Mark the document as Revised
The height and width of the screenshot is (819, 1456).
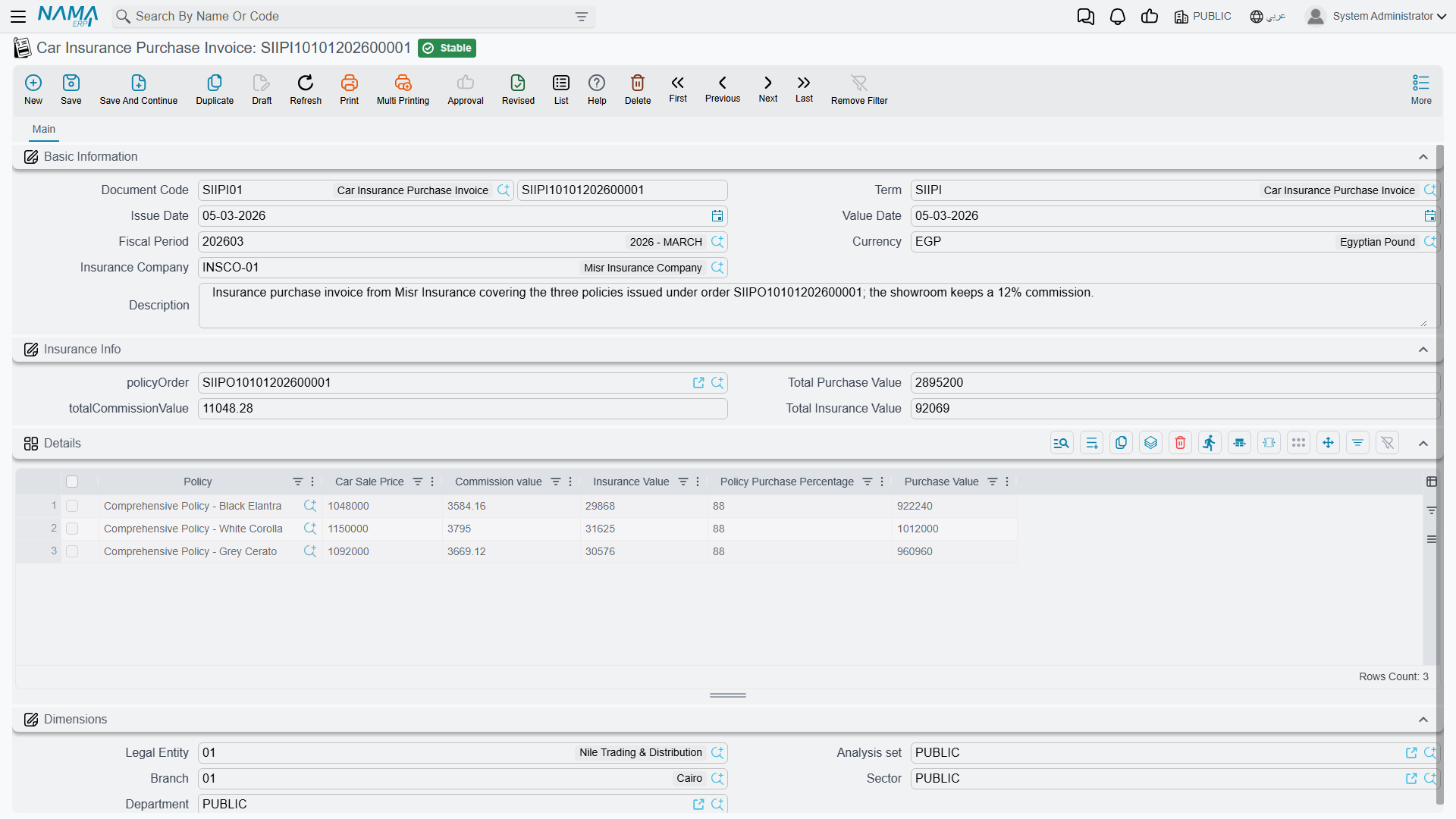tap(518, 89)
